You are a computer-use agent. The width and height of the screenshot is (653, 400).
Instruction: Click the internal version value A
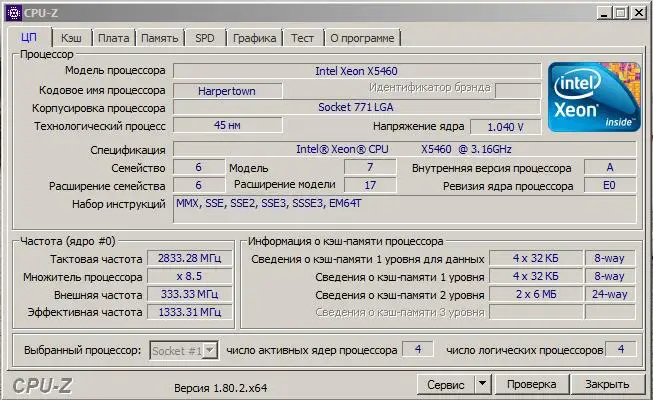[610, 167]
